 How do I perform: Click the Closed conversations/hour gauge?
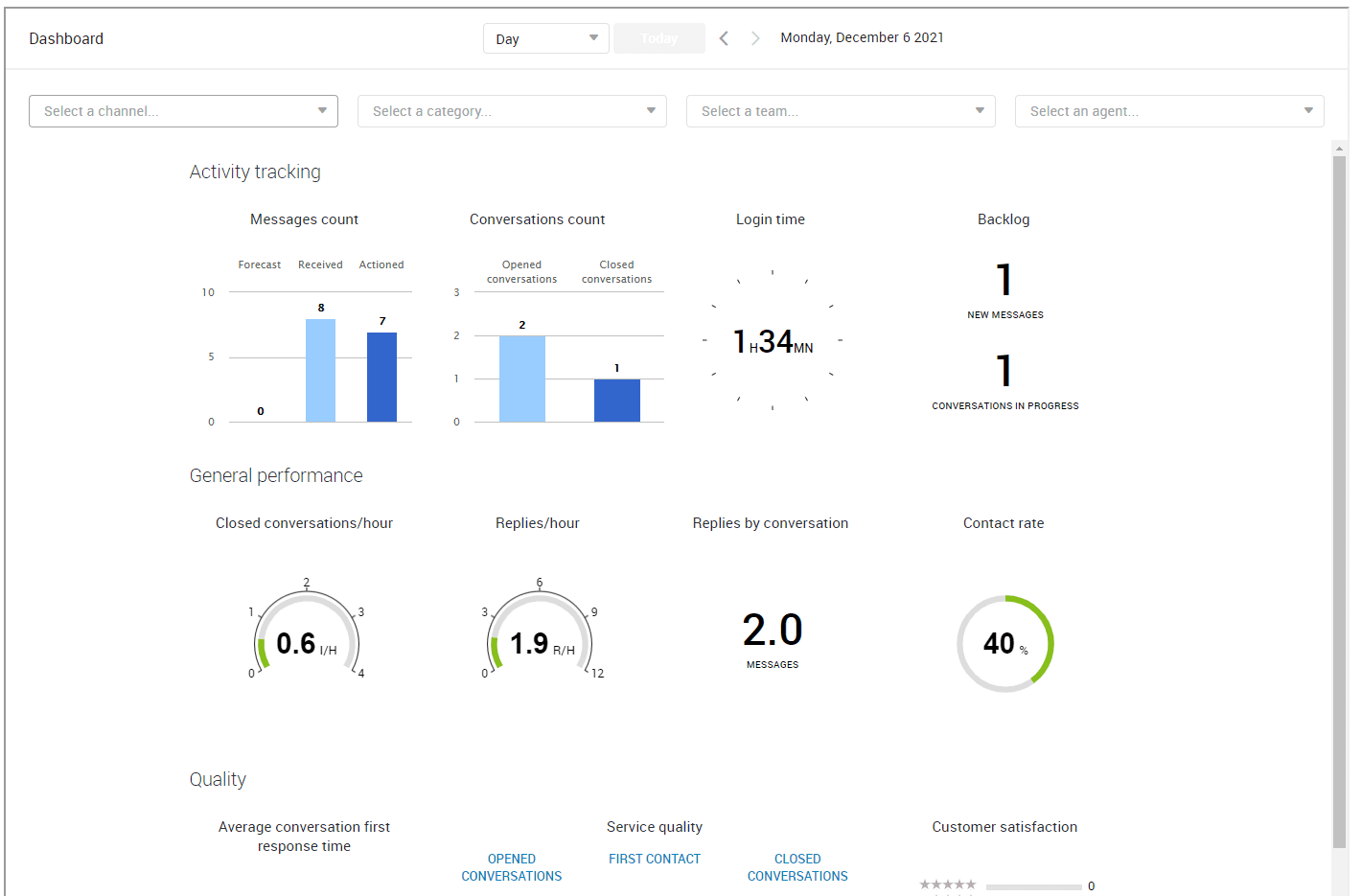click(306, 633)
